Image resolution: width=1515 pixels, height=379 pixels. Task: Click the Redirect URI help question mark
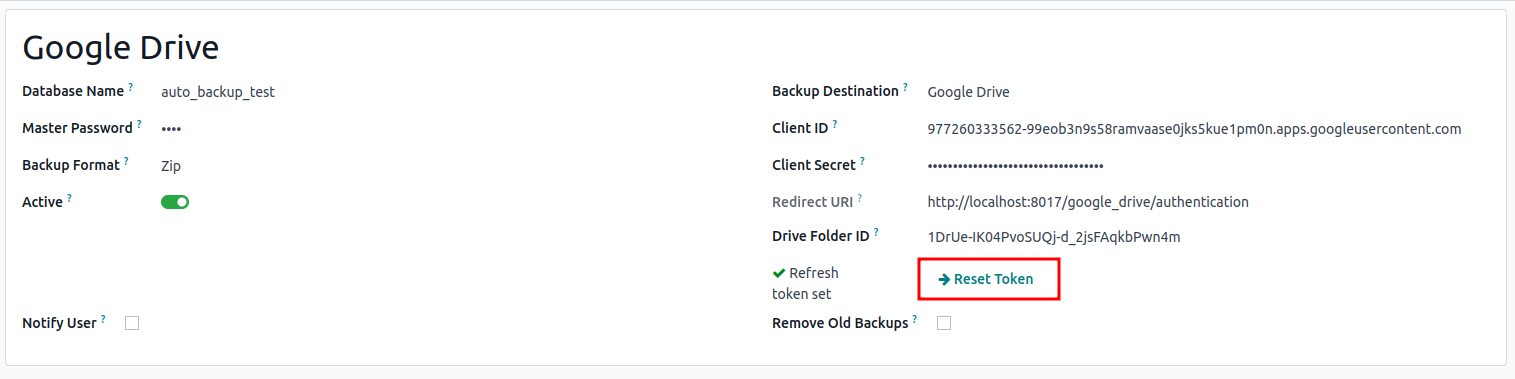point(860,199)
